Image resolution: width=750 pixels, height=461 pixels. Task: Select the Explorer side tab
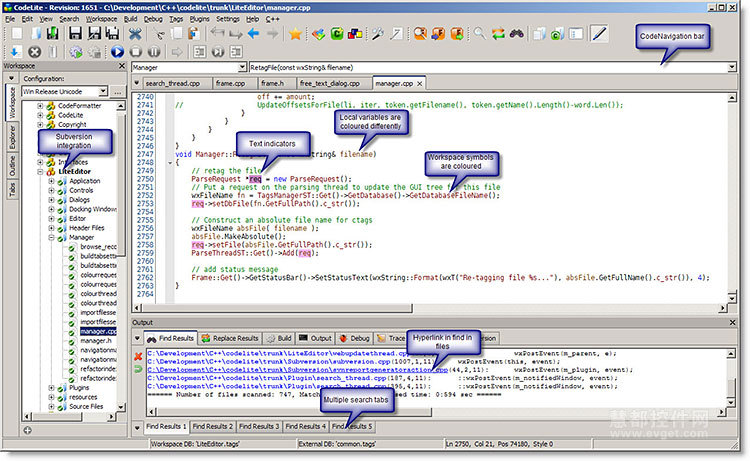pyautogui.click(x=12, y=137)
